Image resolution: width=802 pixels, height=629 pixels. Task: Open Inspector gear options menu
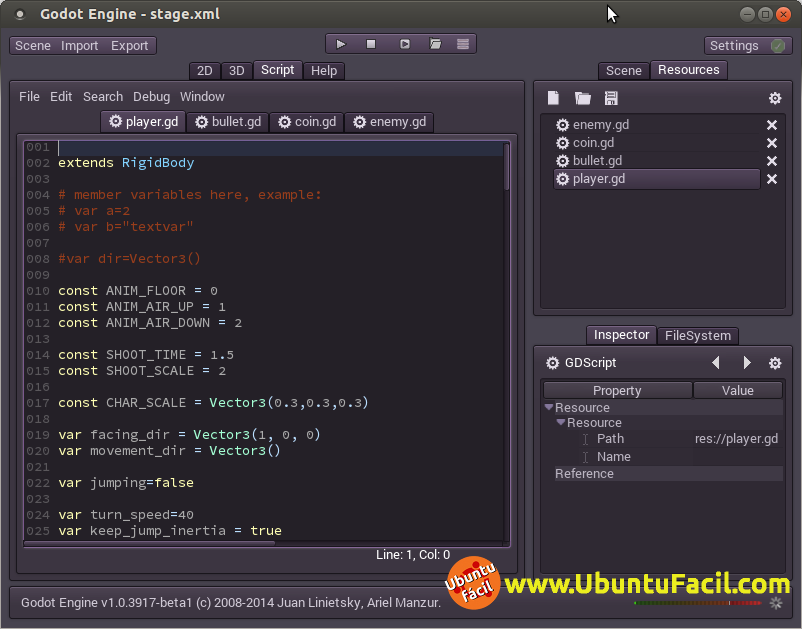(x=775, y=363)
